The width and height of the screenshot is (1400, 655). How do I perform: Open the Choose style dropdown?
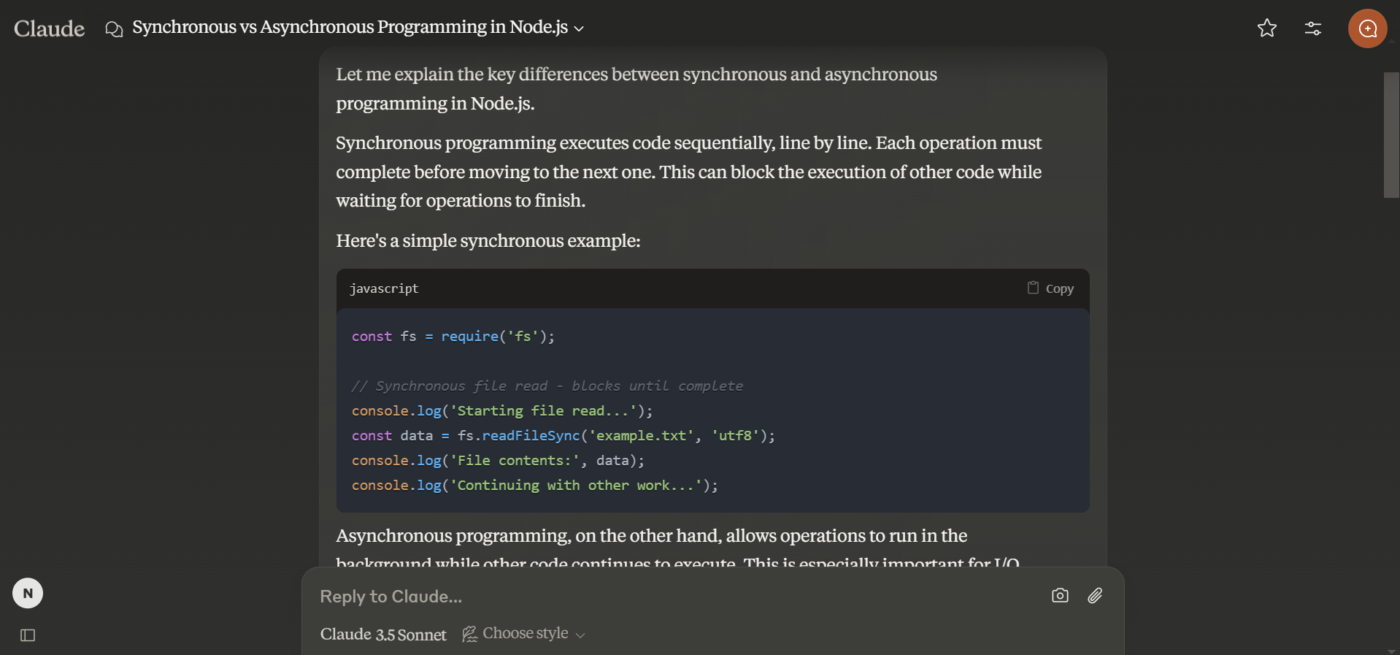[x=524, y=634]
